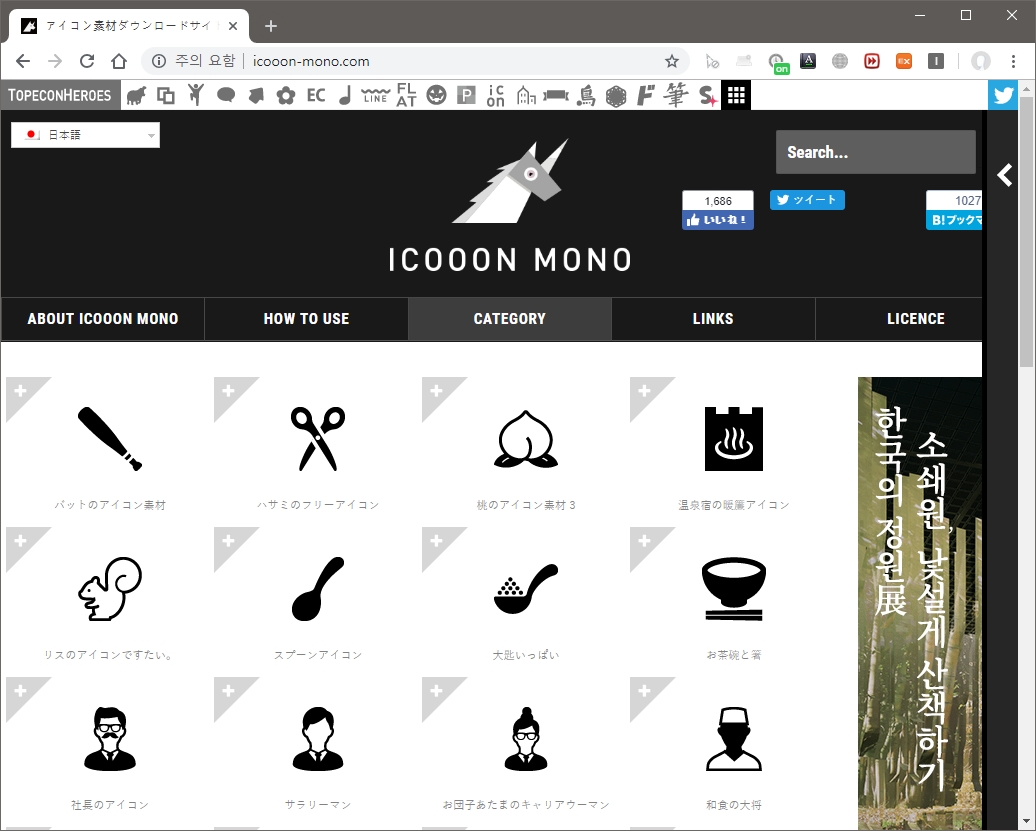Expand the plus corner on the baseball bat icon
The width and height of the screenshot is (1036, 831).
(20, 390)
